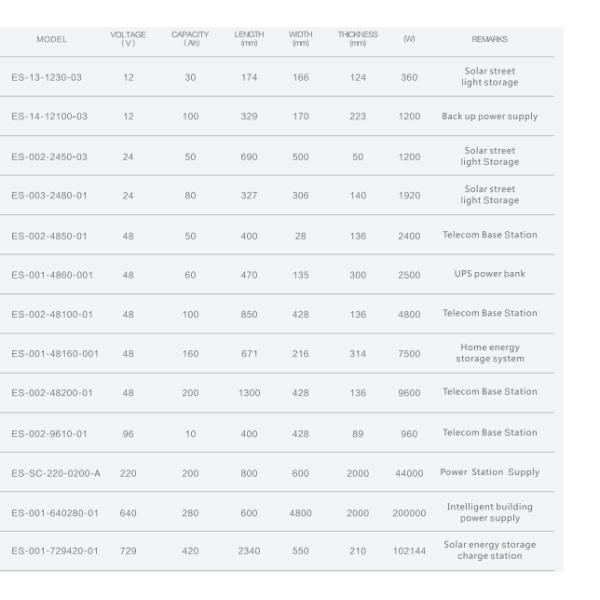Click the "Back up power supply" remark
This screenshot has height=600, width=600.
[490, 117]
